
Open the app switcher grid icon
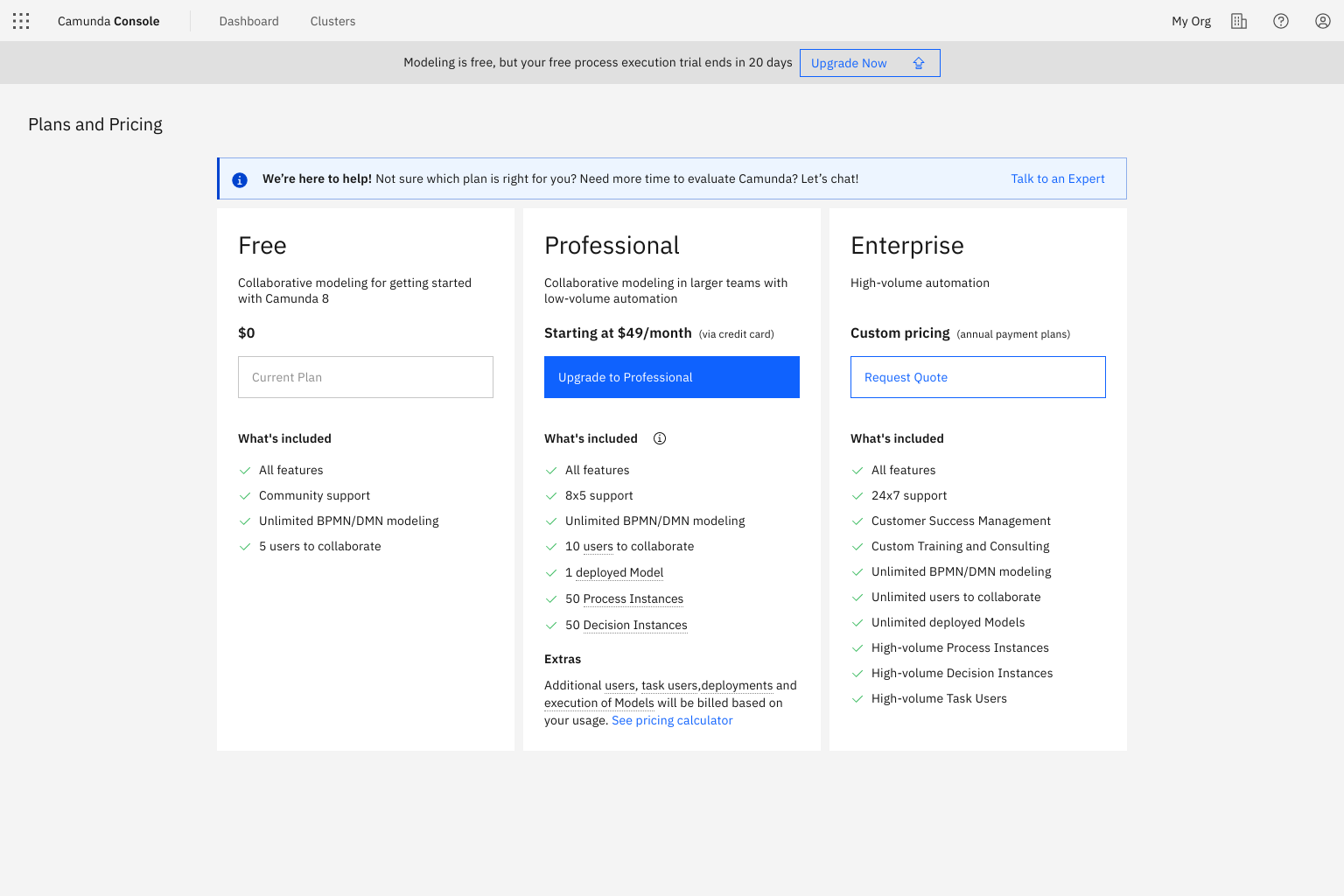tap(21, 21)
